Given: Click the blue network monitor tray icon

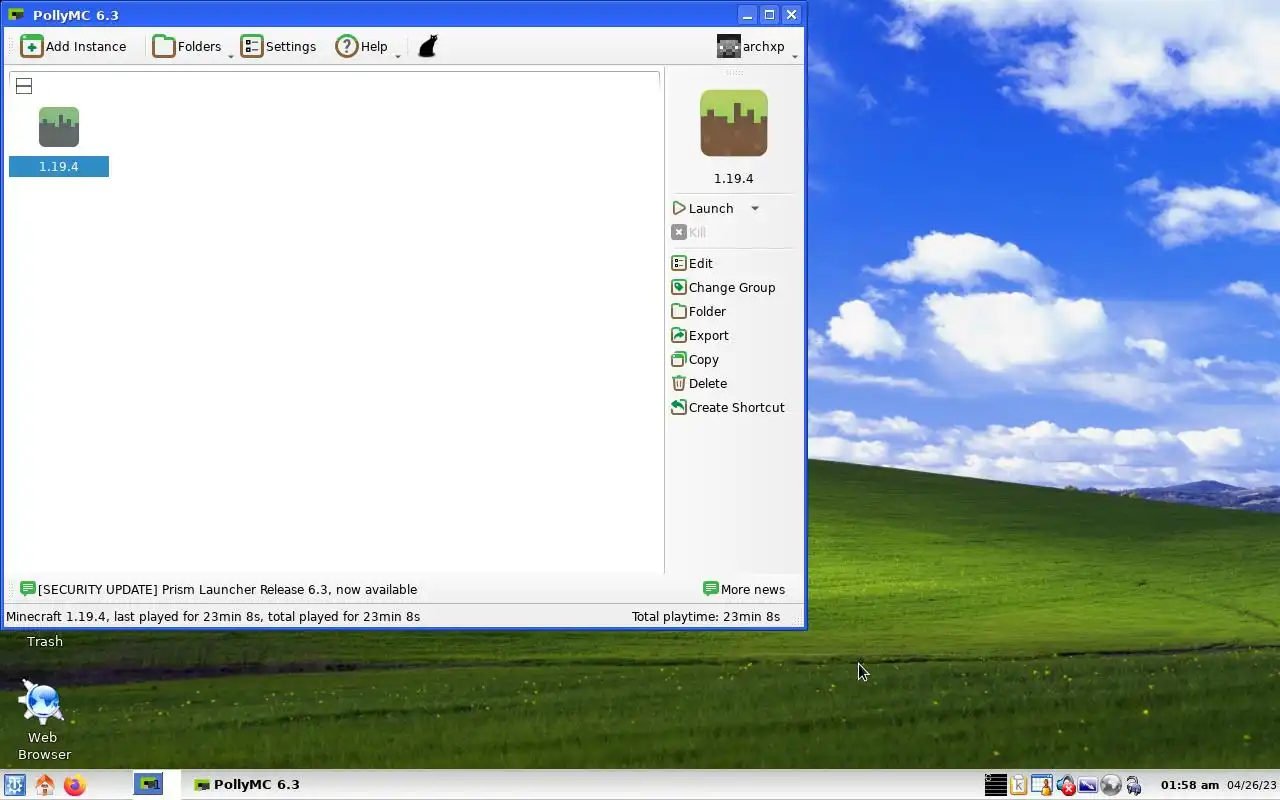Looking at the screenshot, I should 1087,785.
